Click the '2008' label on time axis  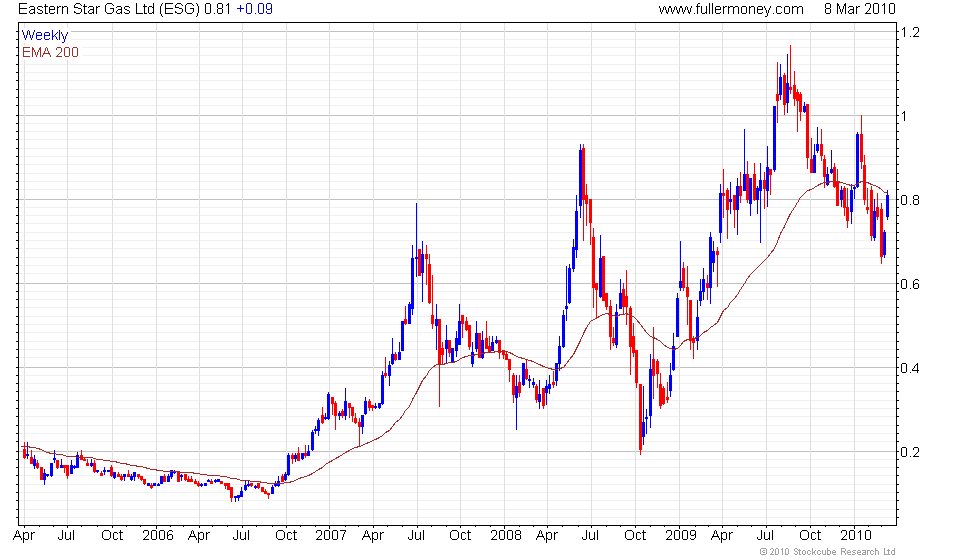[x=506, y=535]
